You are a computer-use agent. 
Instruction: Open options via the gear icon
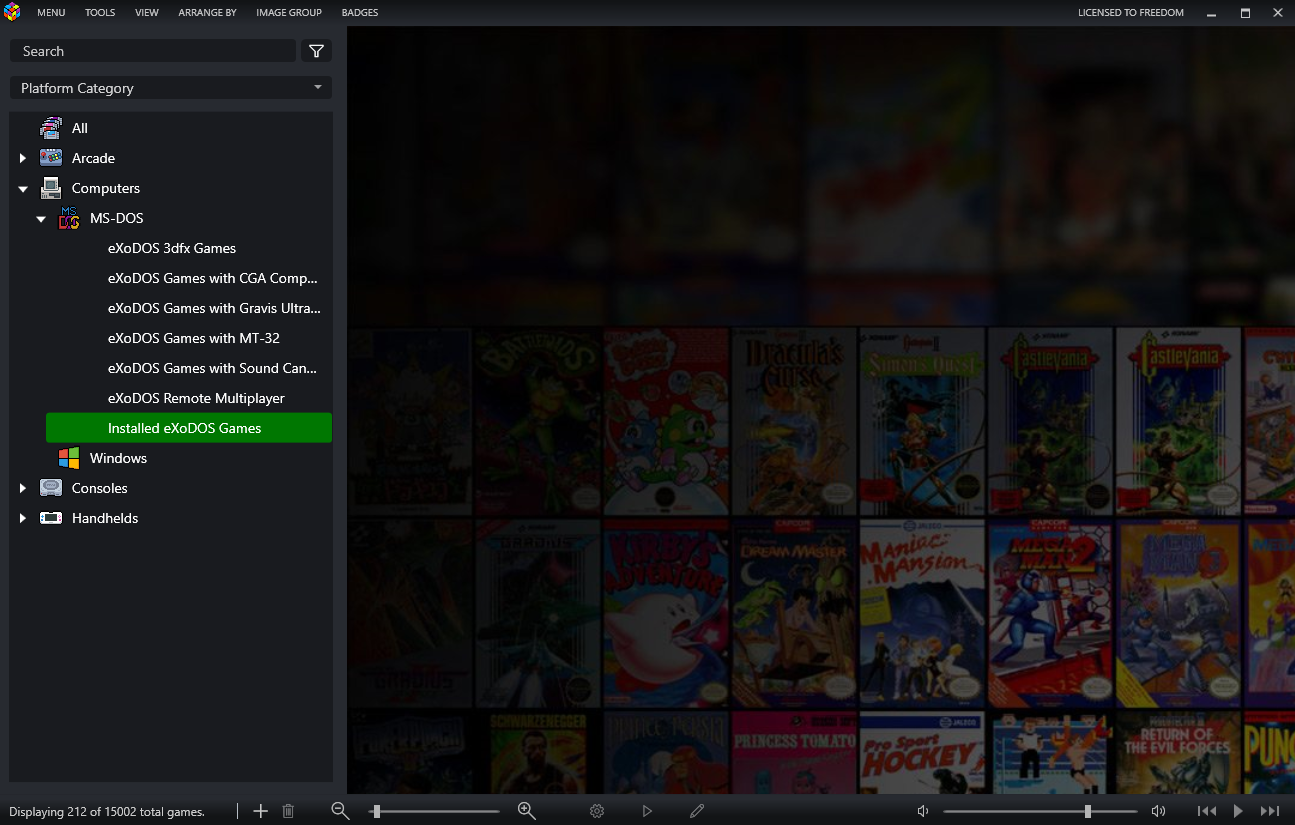pos(597,811)
